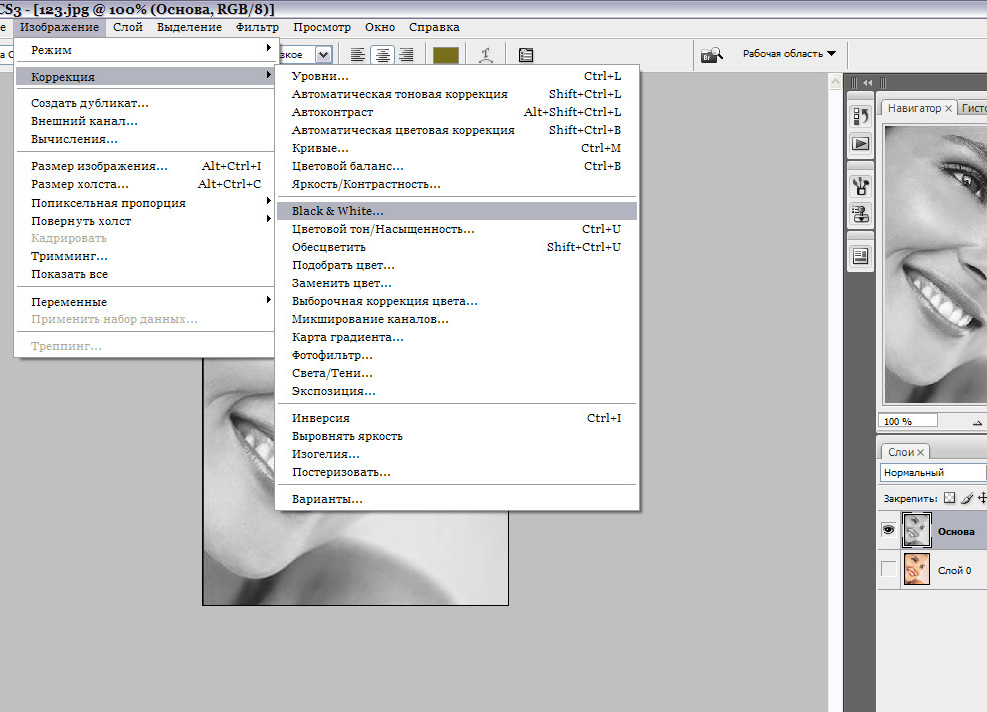
Task: Open the Layer Comps panel icon
Action: 860,256
